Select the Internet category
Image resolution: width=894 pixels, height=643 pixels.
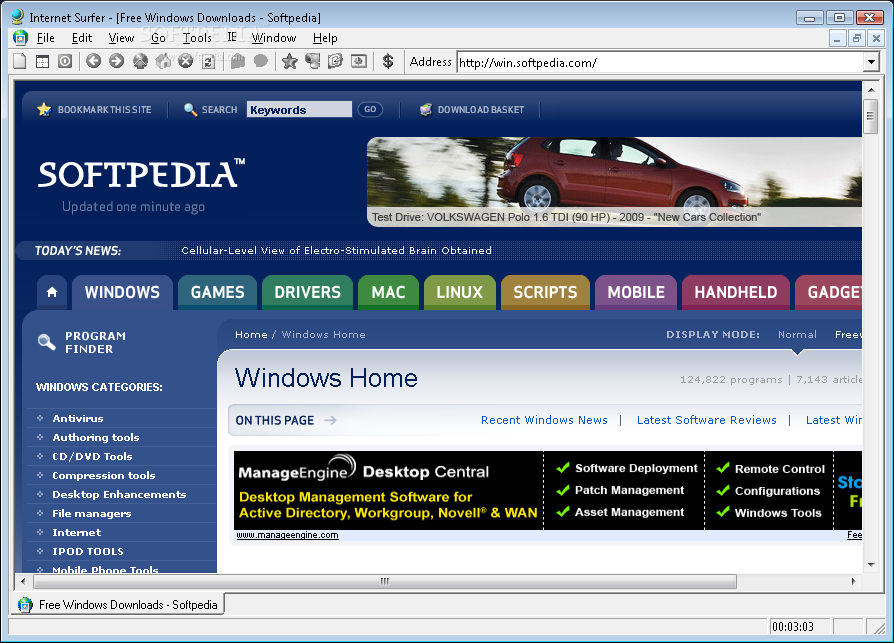76,532
